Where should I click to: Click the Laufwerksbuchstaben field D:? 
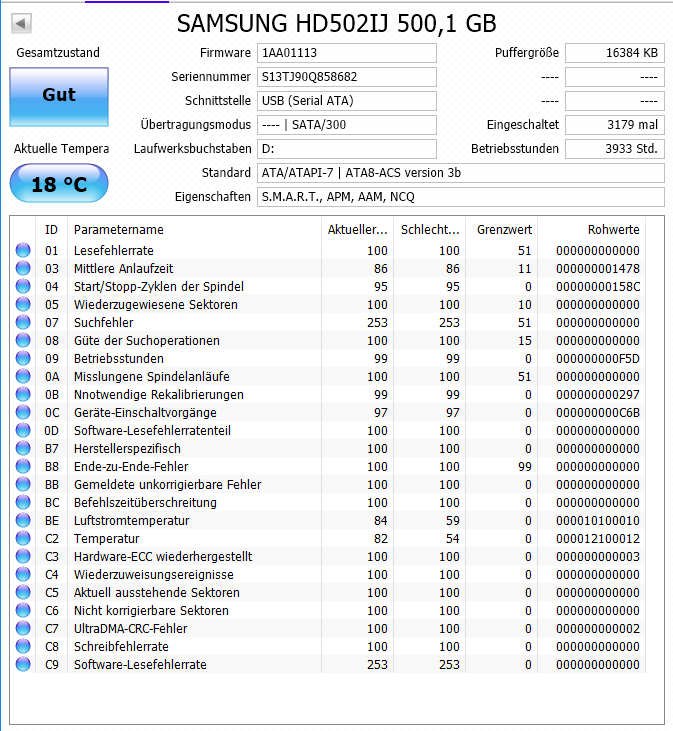coord(347,149)
